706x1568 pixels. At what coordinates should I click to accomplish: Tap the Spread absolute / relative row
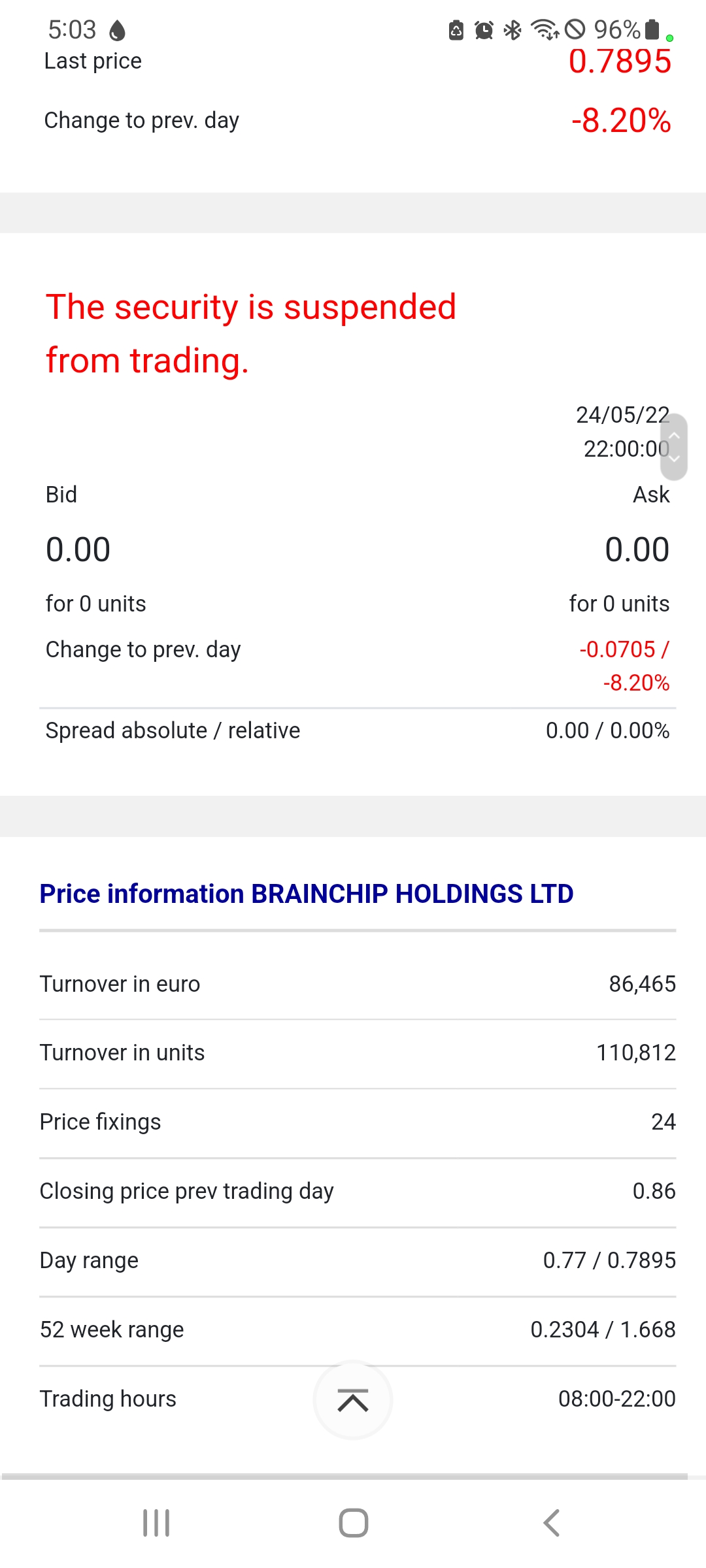(x=358, y=730)
